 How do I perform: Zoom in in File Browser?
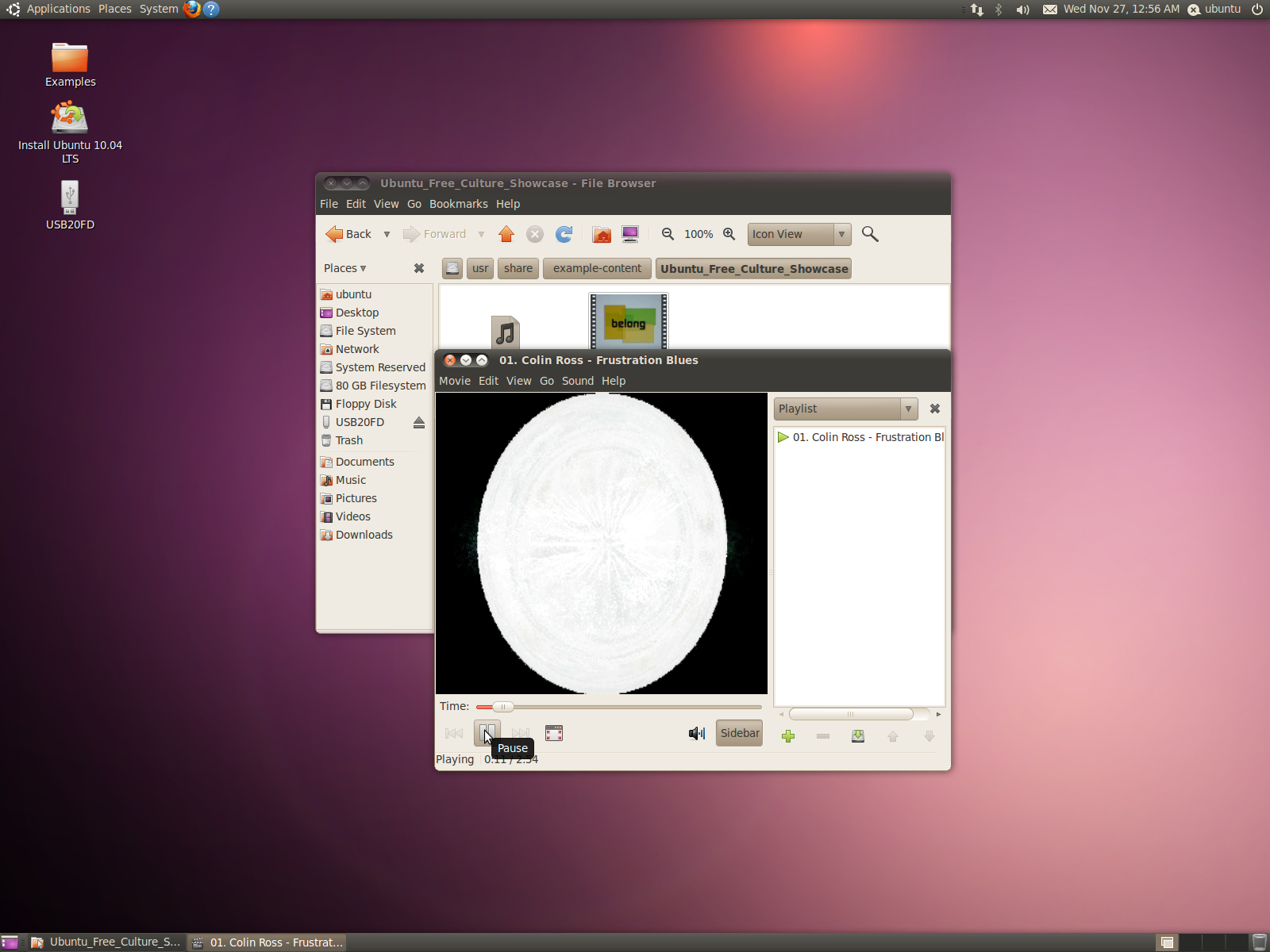729,234
